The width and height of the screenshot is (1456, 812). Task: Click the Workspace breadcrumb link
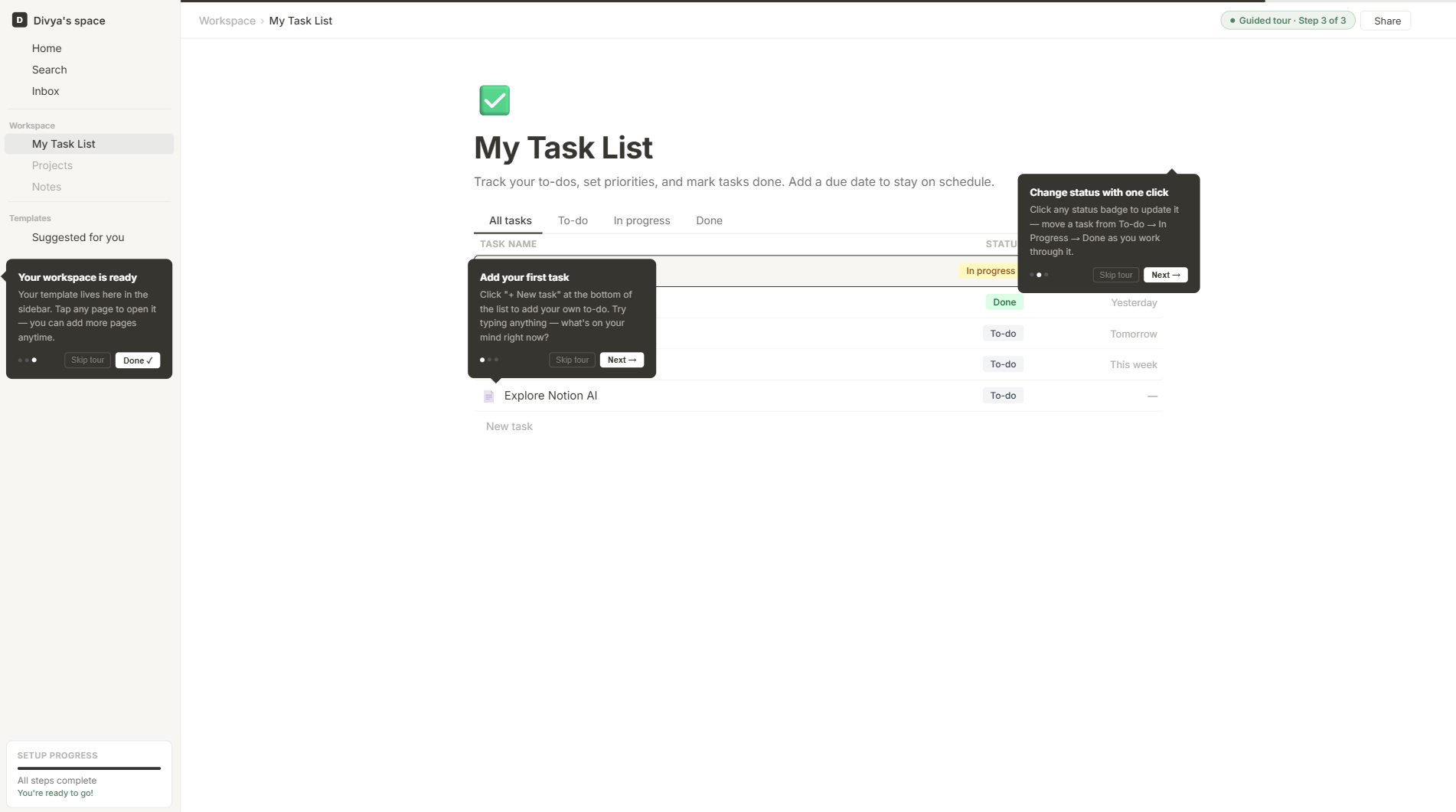(227, 21)
